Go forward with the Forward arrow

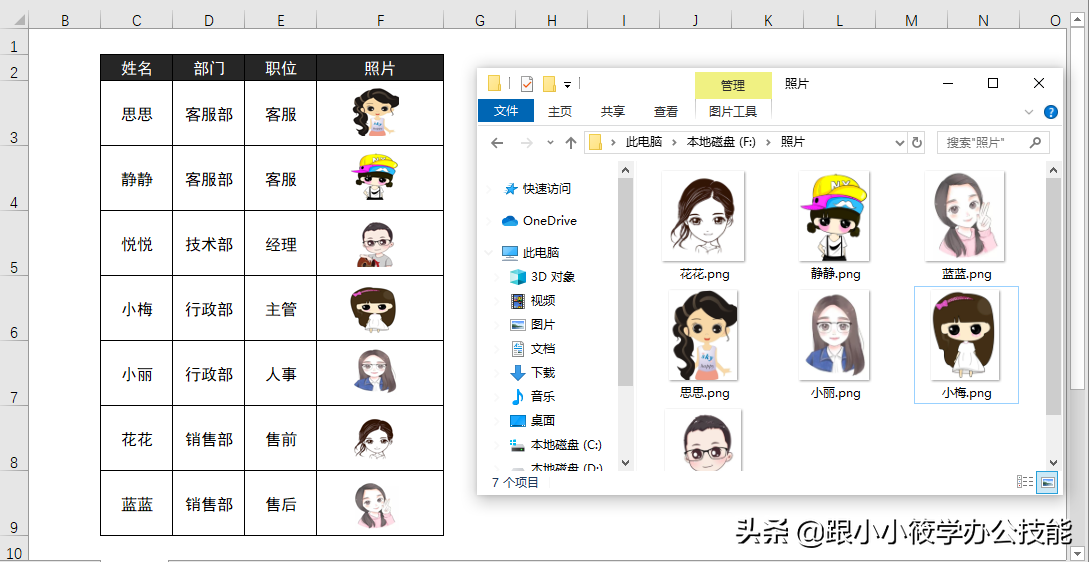526,143
